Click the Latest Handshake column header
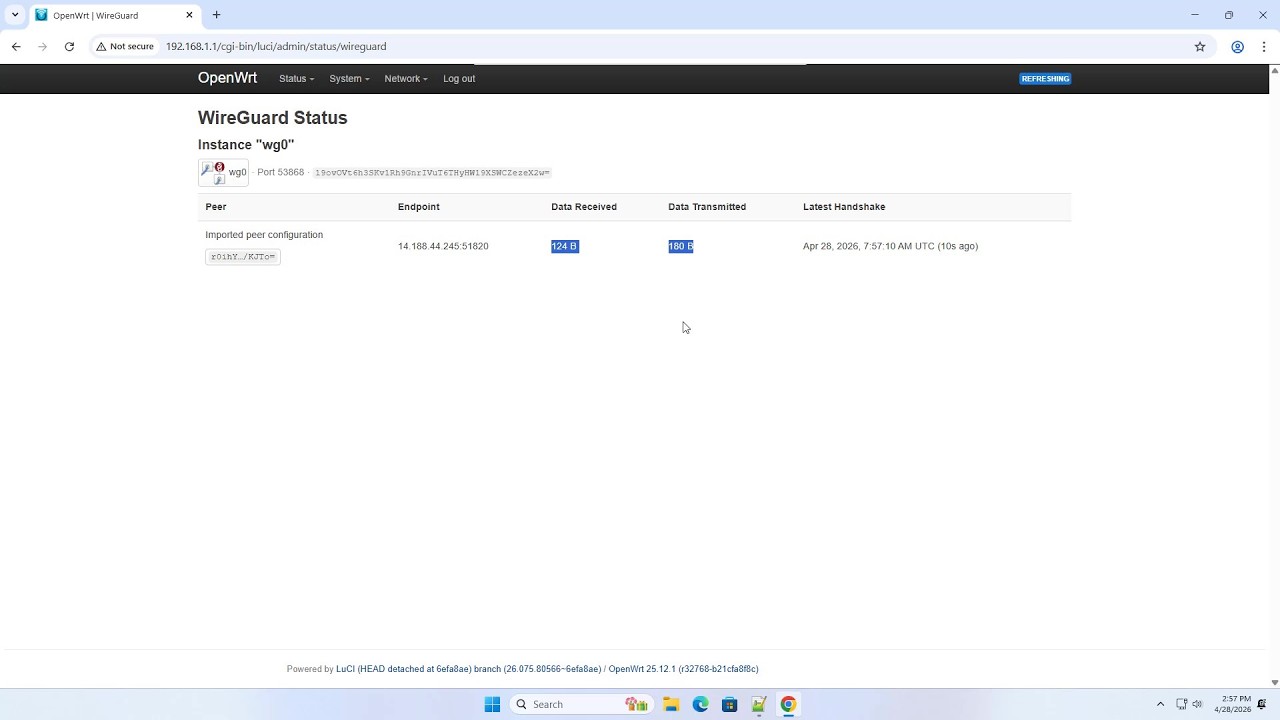 pos(844,206)
